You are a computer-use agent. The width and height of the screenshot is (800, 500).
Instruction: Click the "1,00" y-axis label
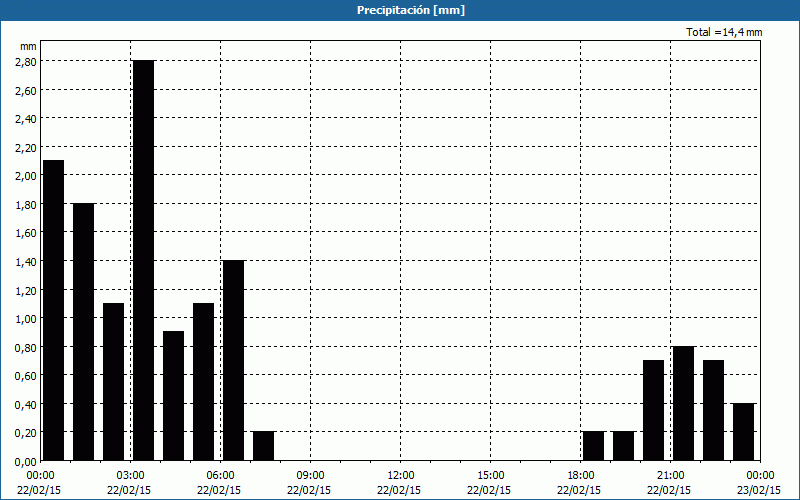[x=27, y=319]
